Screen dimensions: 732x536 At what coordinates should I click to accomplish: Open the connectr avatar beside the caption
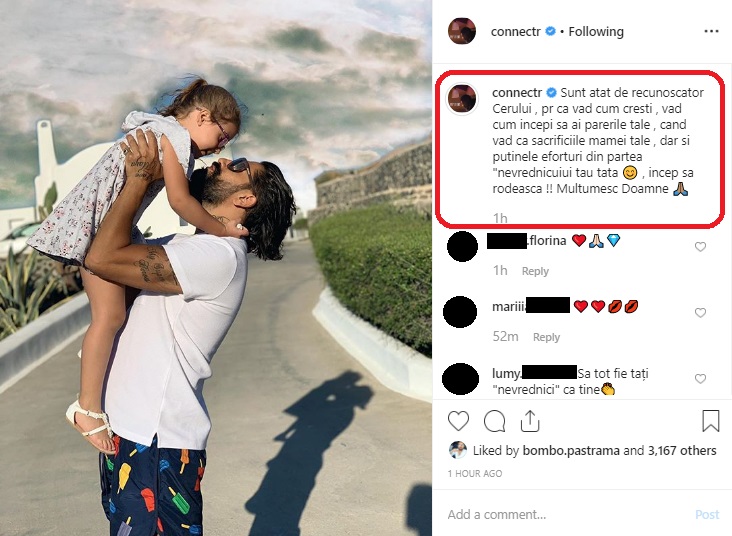click(x=462, y=99)
